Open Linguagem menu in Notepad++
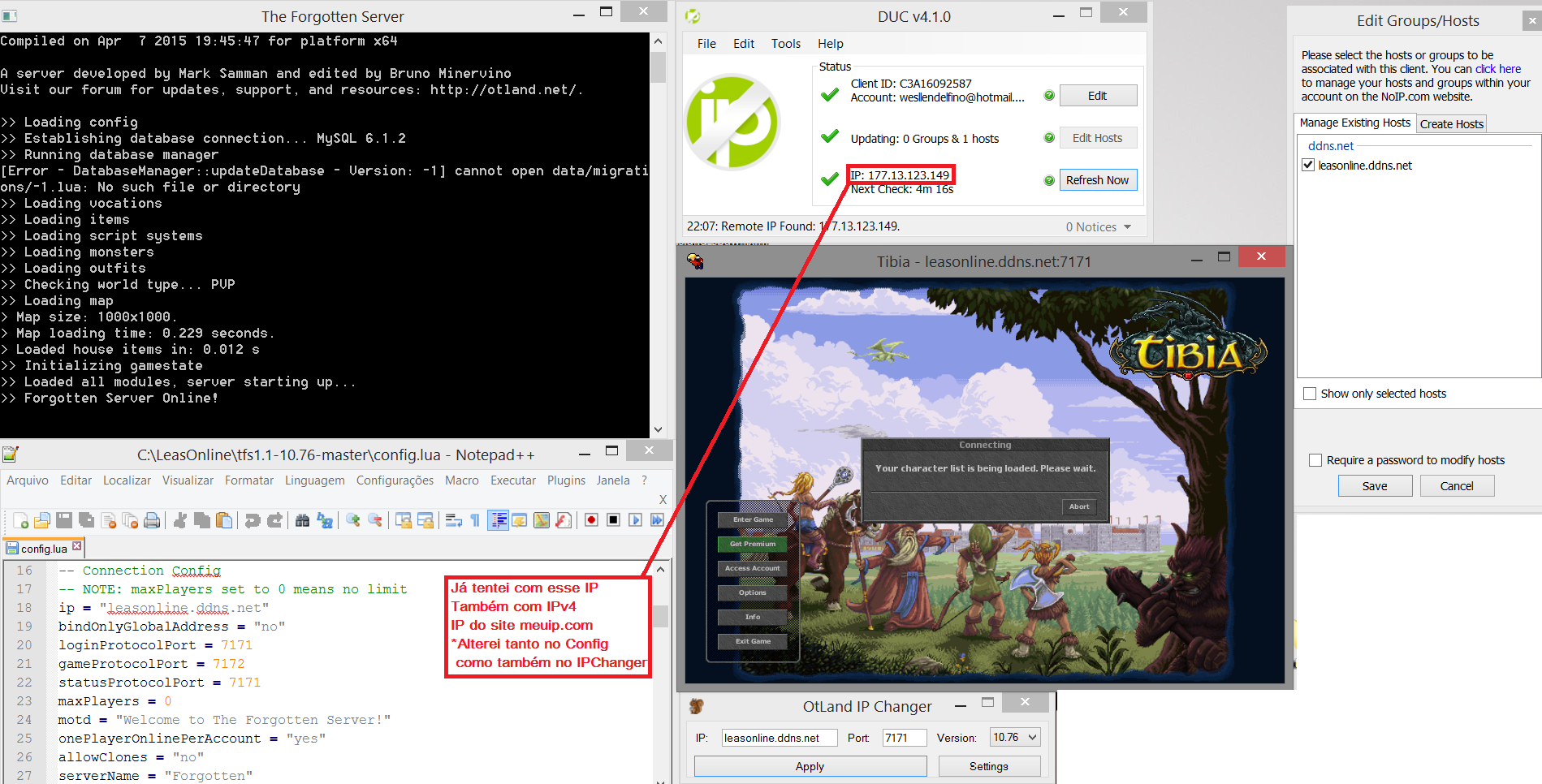Viewport: 1542px width, 784px height. [314, 480]
